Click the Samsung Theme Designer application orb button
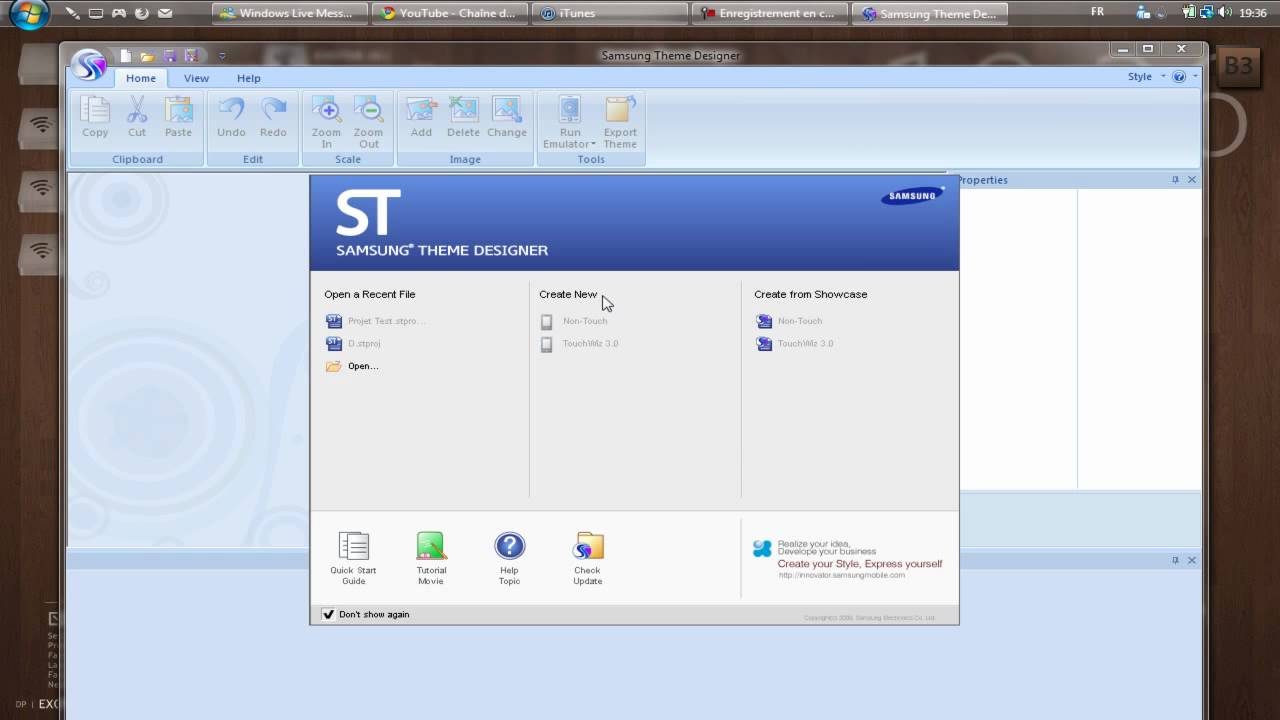The height and width of the screenshot is (720, 1280). coord(88,65)
